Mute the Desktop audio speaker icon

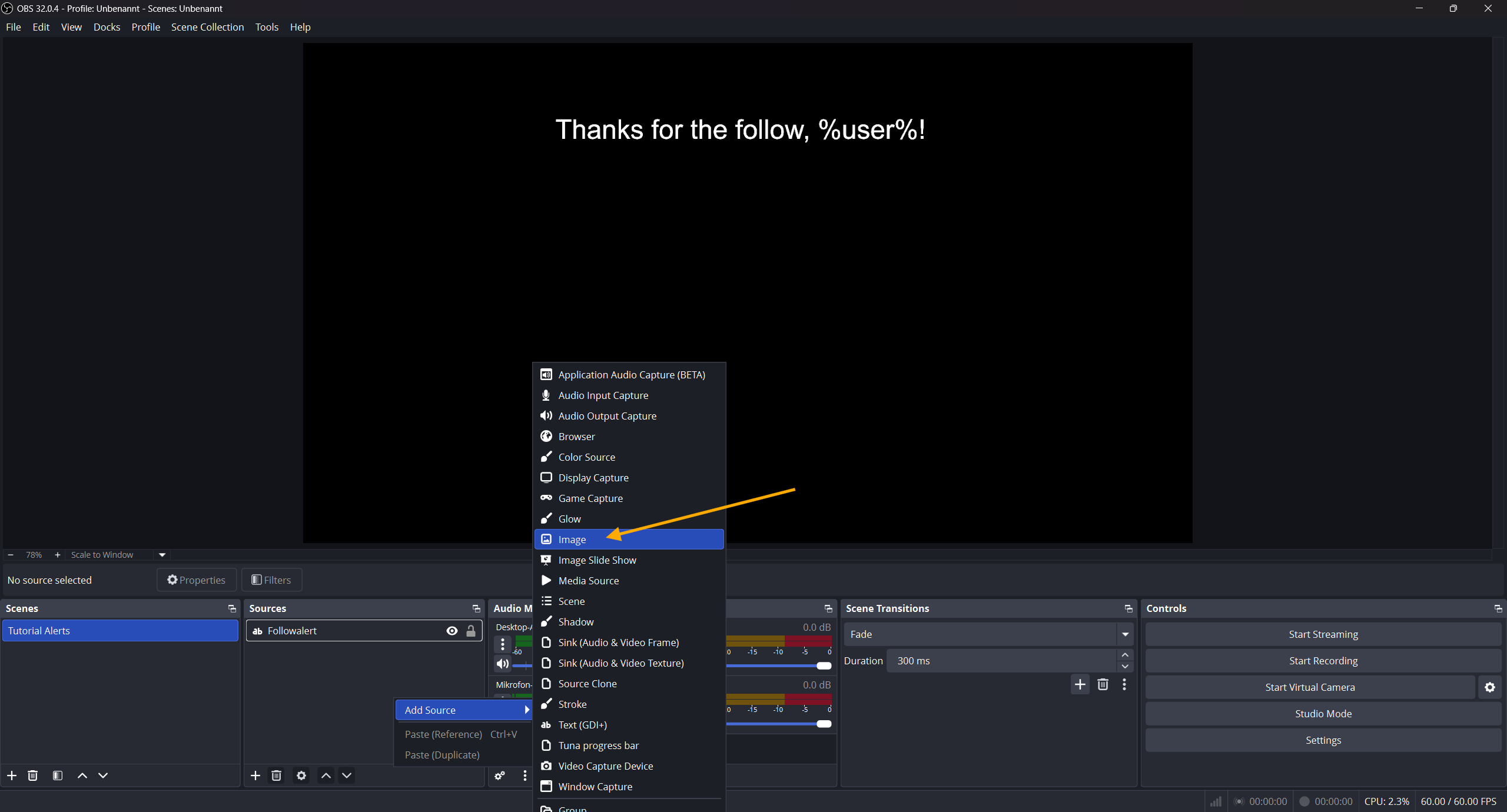tap(502, 664)
